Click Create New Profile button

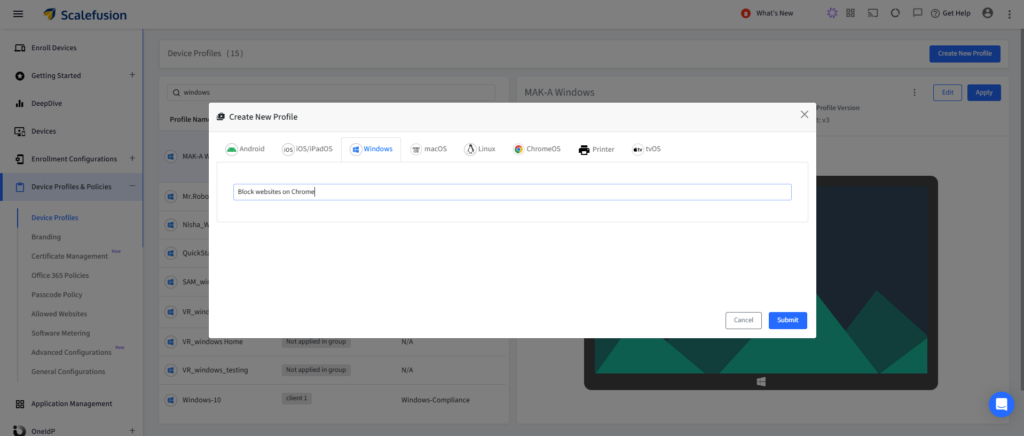(x=965, y=54)
